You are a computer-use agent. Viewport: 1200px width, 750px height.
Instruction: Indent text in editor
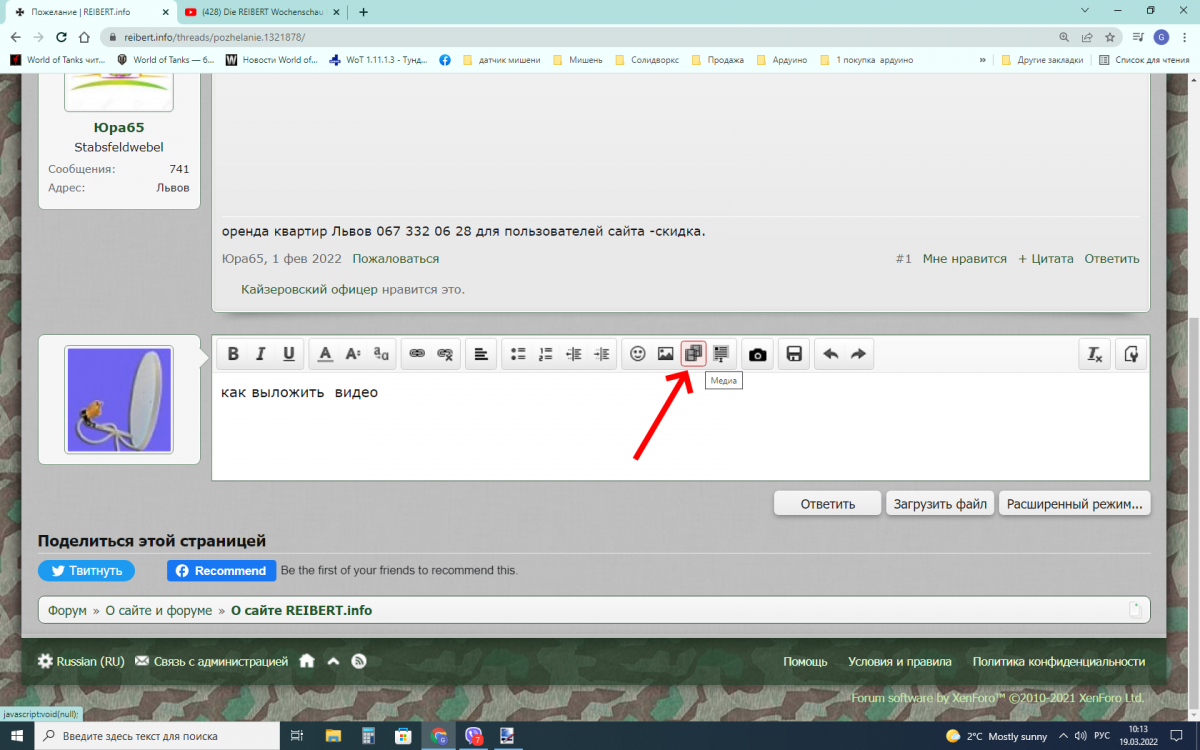[601, 354]
